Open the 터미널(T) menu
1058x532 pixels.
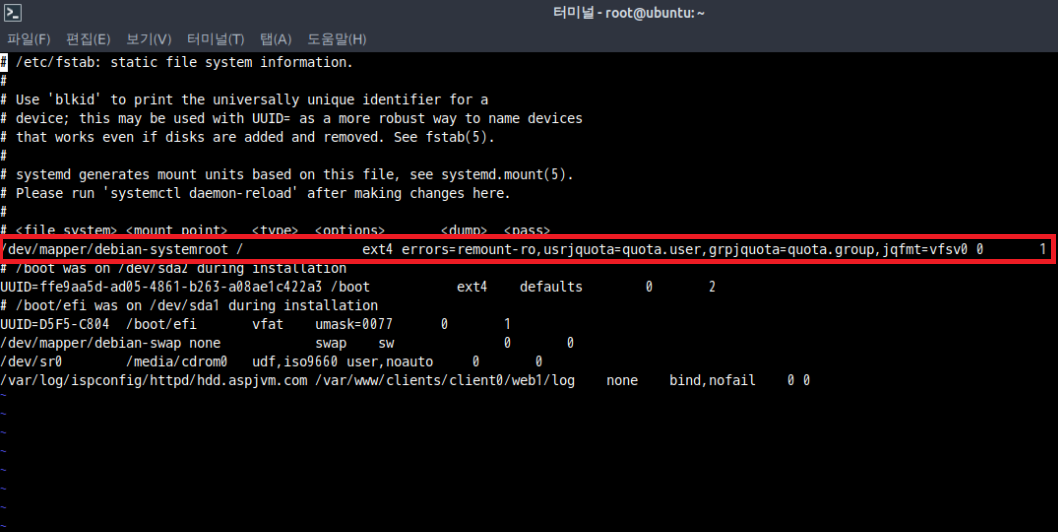pos(215,39)
